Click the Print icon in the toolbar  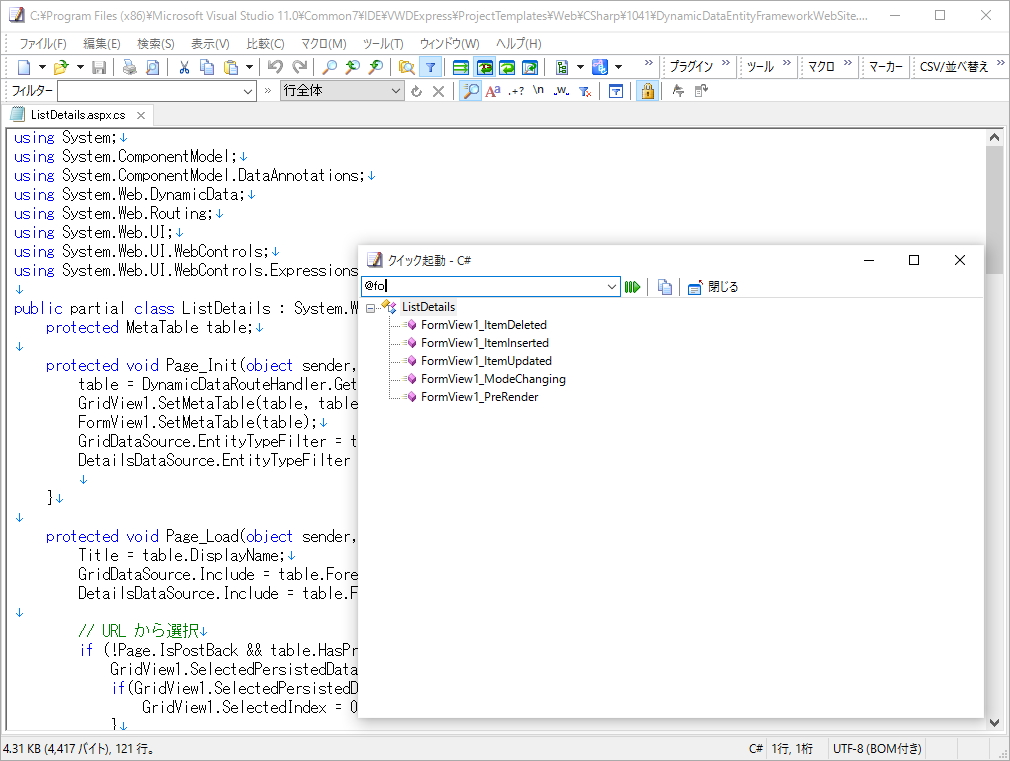pos(129,67)
